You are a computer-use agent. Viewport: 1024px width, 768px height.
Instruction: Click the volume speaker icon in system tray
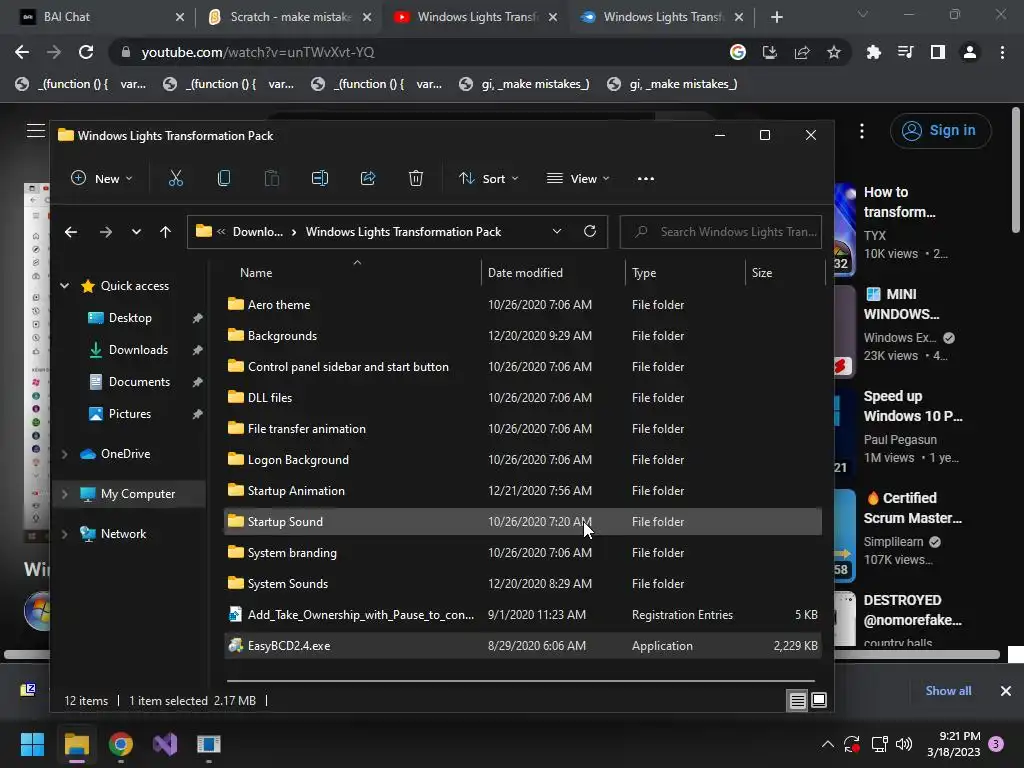coord(904,744)
